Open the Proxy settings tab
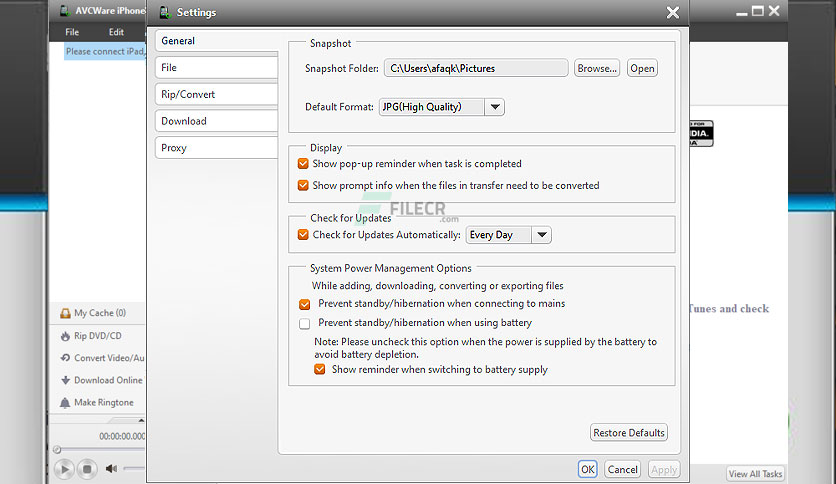This screenshot has height=484, width=836. tap(216, 148)
